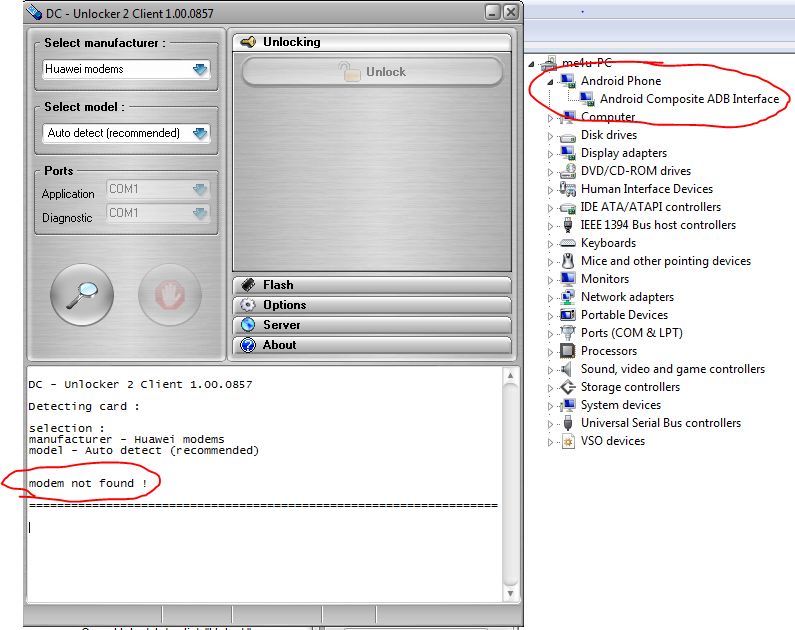Expand the Computer node
The height and width of the screenshot is (630, 795).
[x=551, y=118]
